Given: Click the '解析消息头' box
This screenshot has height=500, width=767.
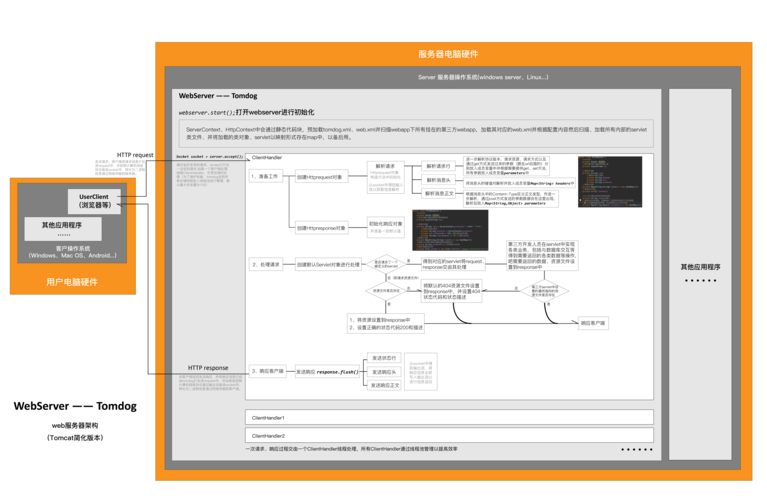Looking at the screenshot, I should point(438,180).
